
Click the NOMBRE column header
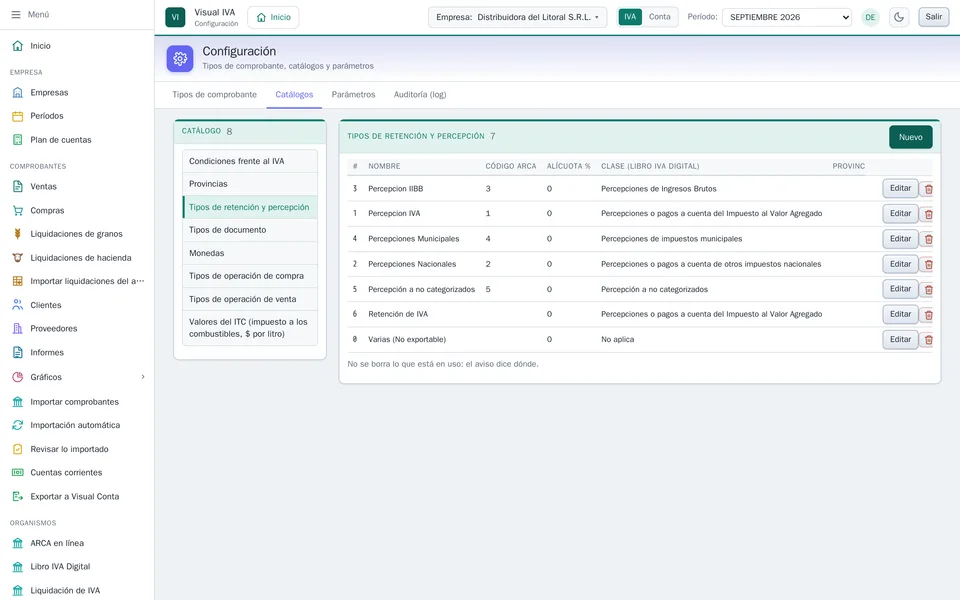[x=384, y=167]
